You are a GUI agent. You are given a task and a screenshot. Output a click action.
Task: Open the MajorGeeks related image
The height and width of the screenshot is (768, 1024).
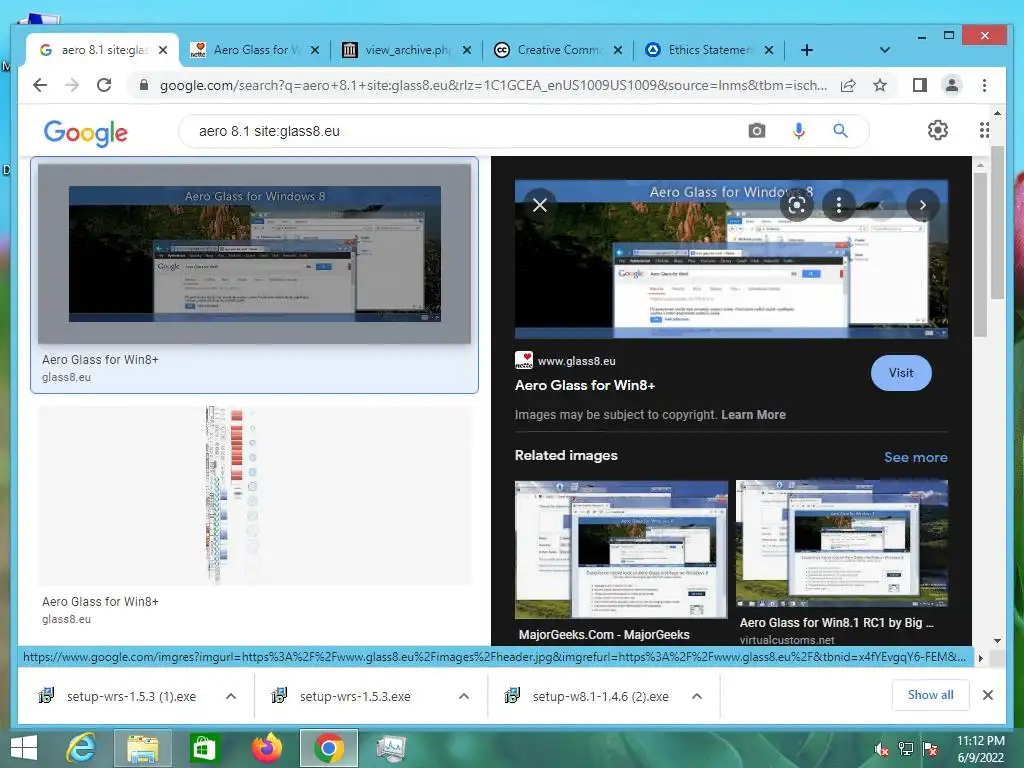[620, 550]
